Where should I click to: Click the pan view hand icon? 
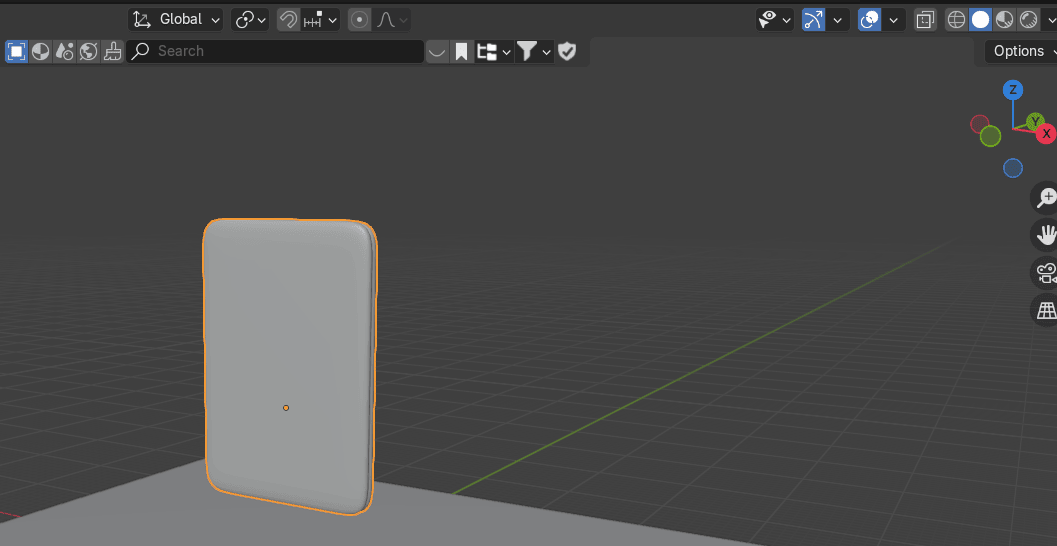pos(1046,235)
